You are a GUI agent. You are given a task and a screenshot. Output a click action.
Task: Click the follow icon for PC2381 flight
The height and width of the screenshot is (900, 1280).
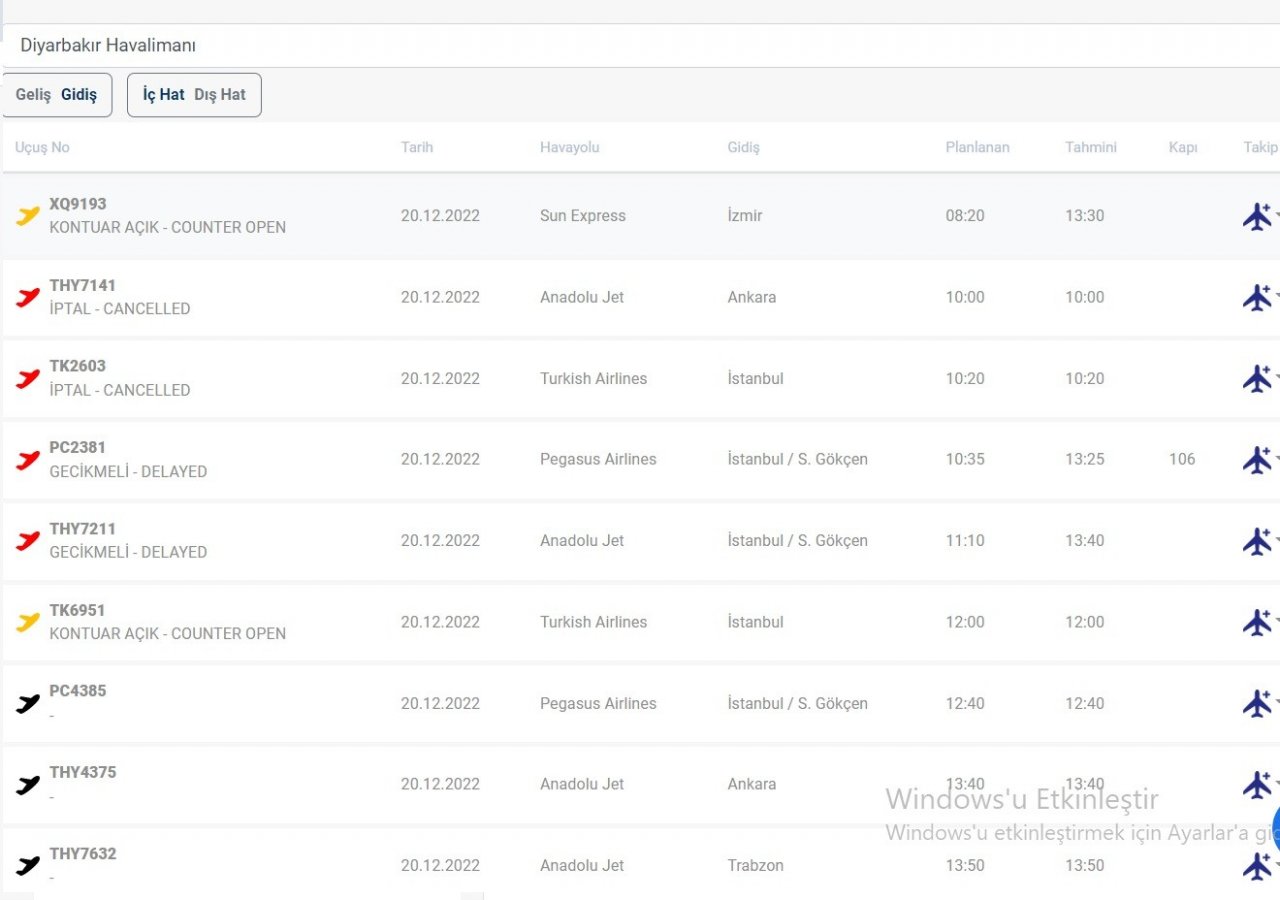(1256, 460)
